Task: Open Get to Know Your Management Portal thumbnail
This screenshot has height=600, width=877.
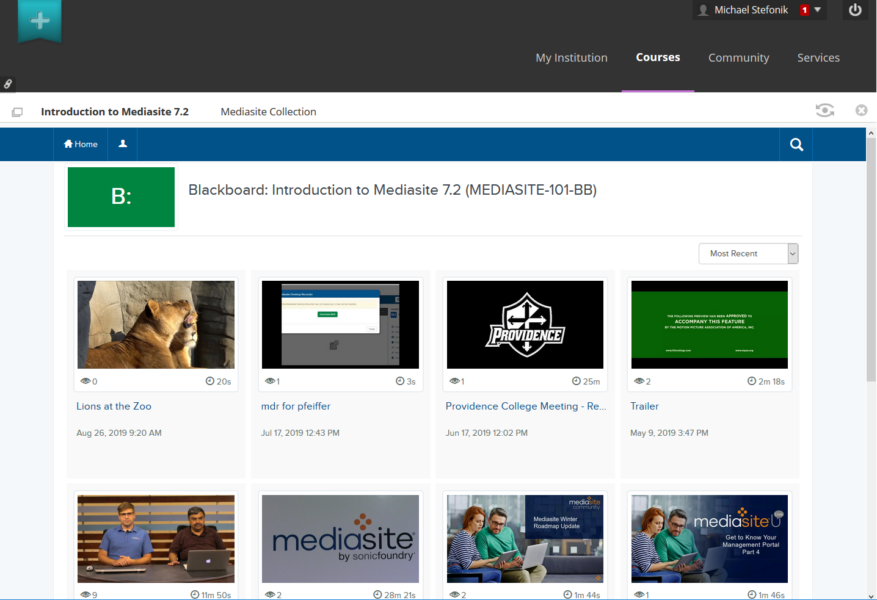Action: [x=709, y=538]
